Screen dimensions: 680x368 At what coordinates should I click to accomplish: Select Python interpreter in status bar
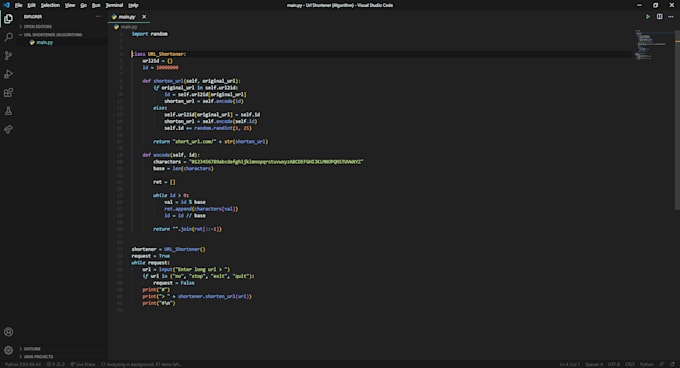(23, 364)
